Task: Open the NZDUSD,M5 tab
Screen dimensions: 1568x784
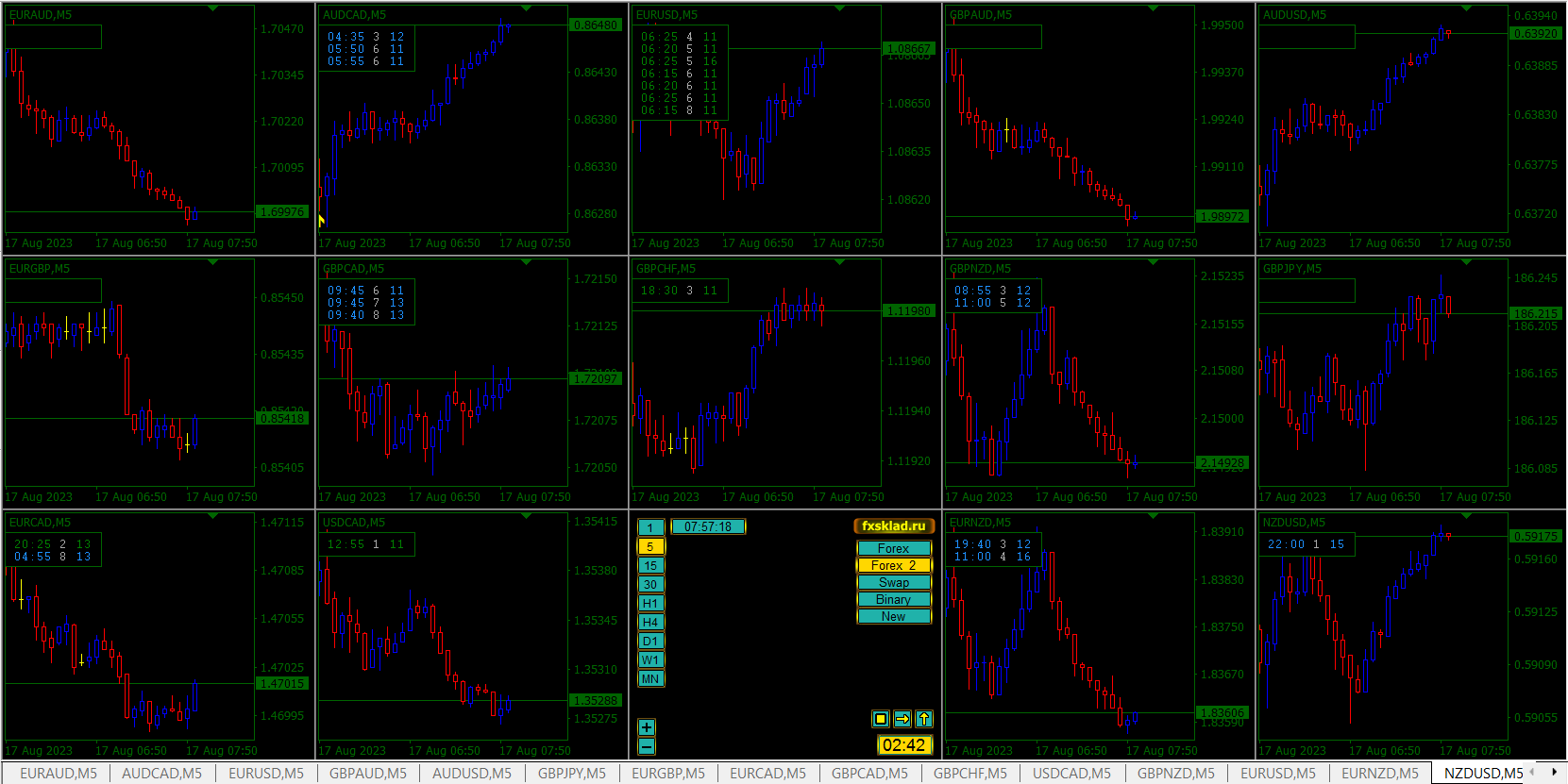Action: [x=1484, y=774]
